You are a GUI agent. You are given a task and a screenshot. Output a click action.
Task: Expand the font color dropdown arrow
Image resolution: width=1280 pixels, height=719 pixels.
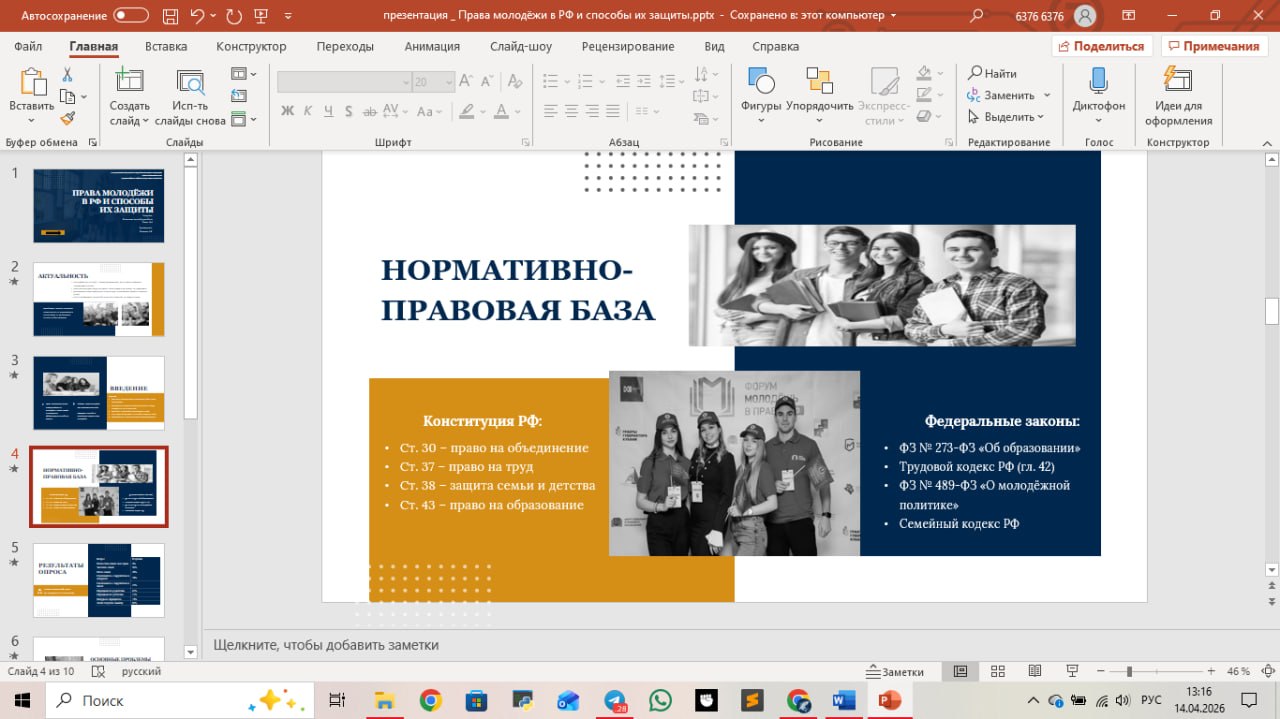tap(517, 111)
